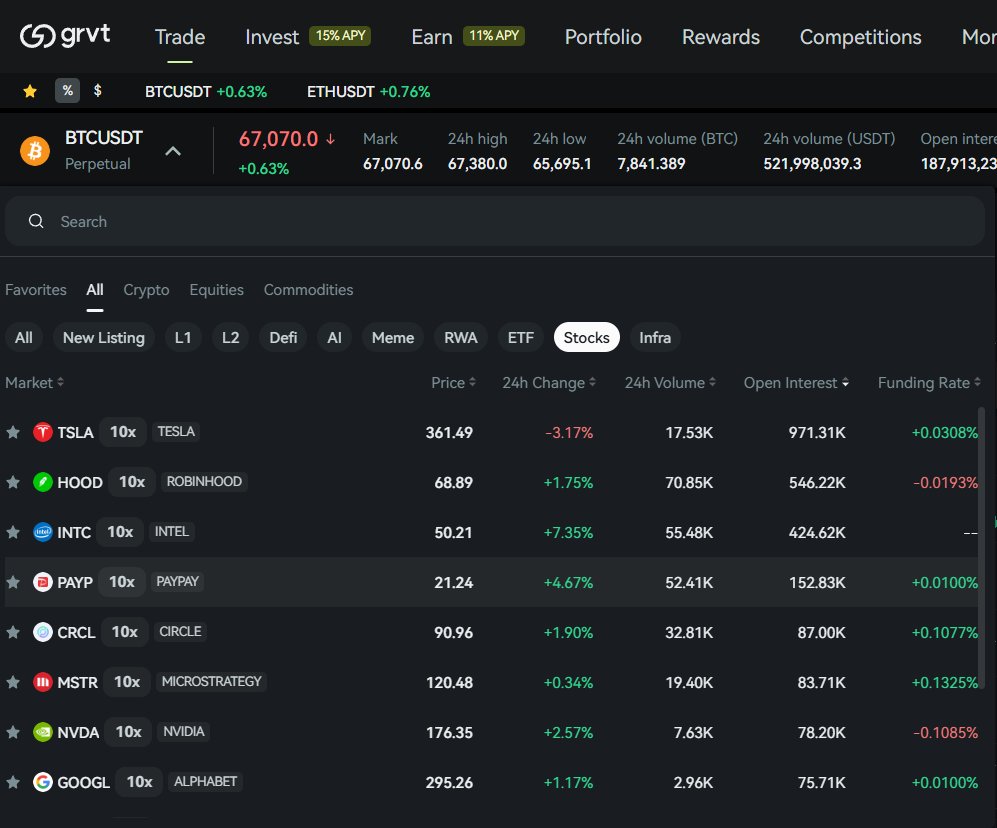Open the Trade menu
This screenshot has width=997, height=828.
(180, 37)
